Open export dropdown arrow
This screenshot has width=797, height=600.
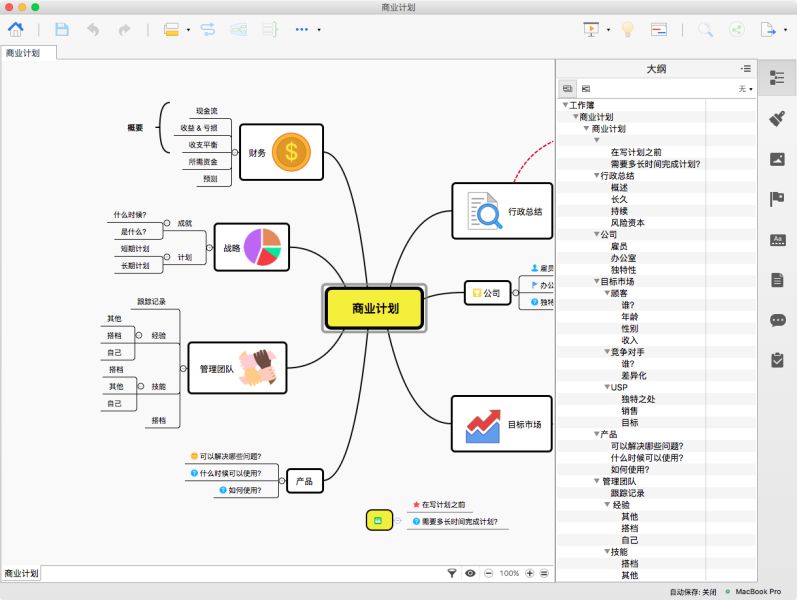[785, 30]
